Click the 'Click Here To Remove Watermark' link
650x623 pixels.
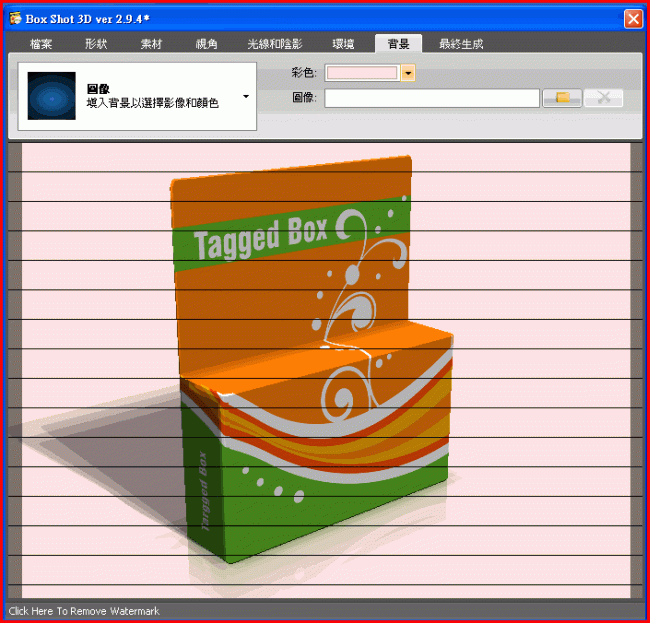click(x=70, y=610)
